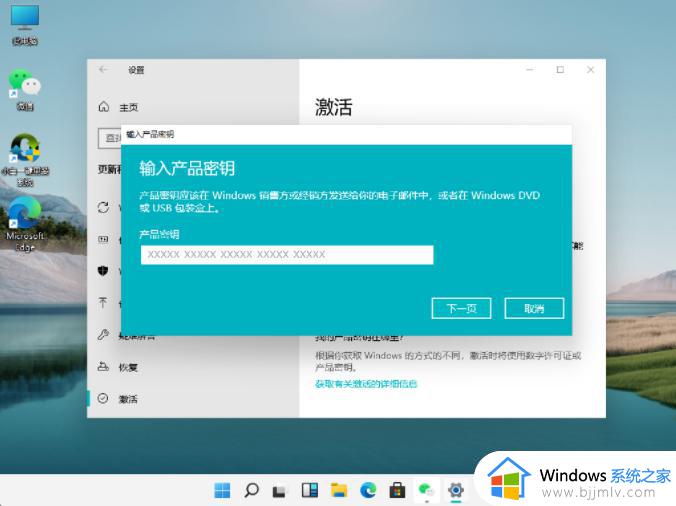The height and width of the screenshot is (506, 676).
Task: Close the Settings window
Action: (x=591, y=69)
